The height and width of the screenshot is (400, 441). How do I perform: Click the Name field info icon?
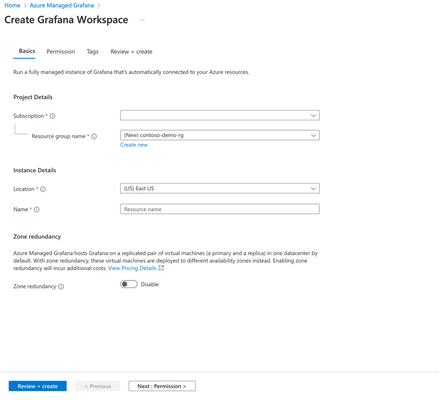tap(37, 210)
